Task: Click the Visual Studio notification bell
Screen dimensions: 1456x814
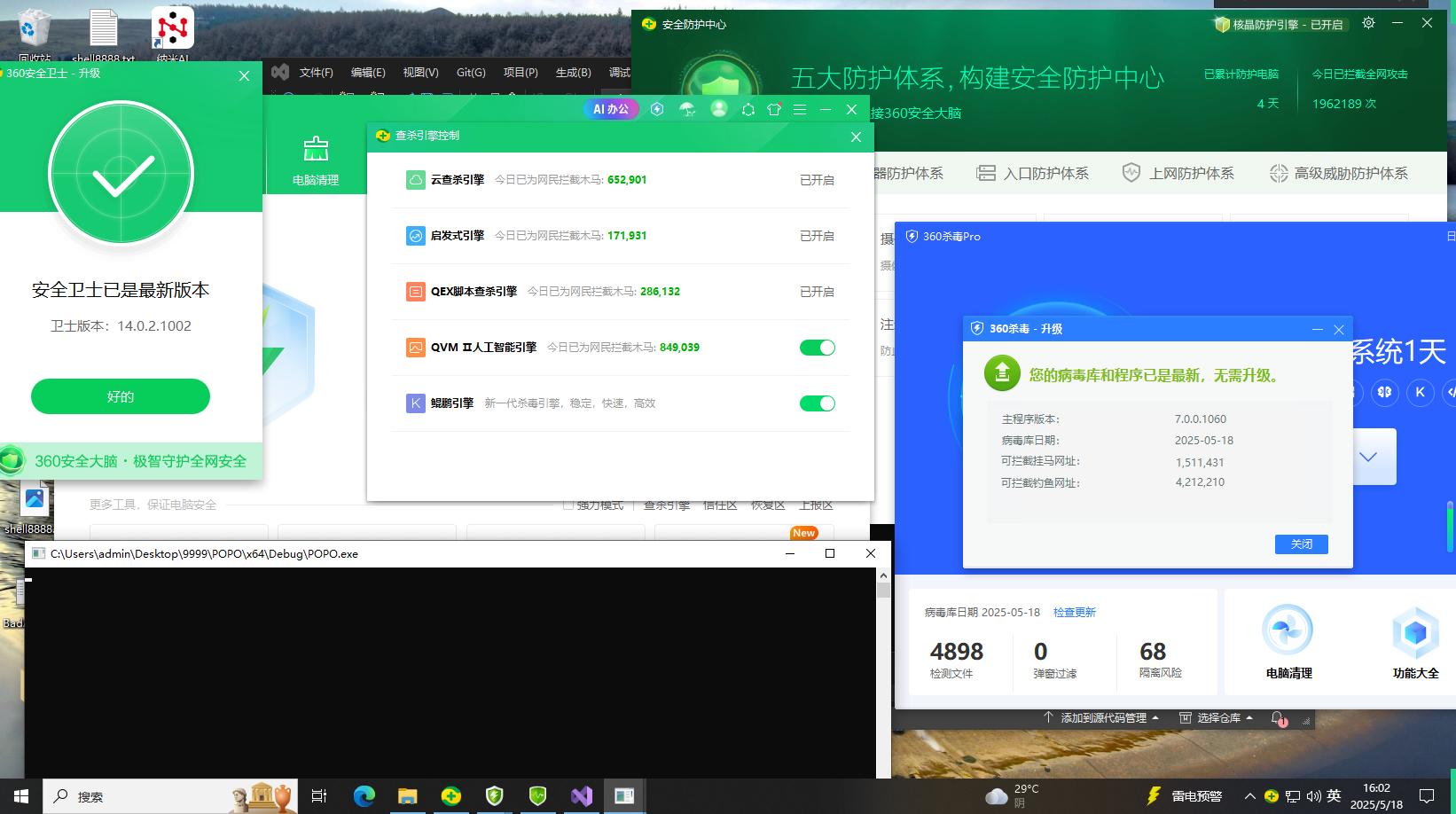Action: (1277, 718)
